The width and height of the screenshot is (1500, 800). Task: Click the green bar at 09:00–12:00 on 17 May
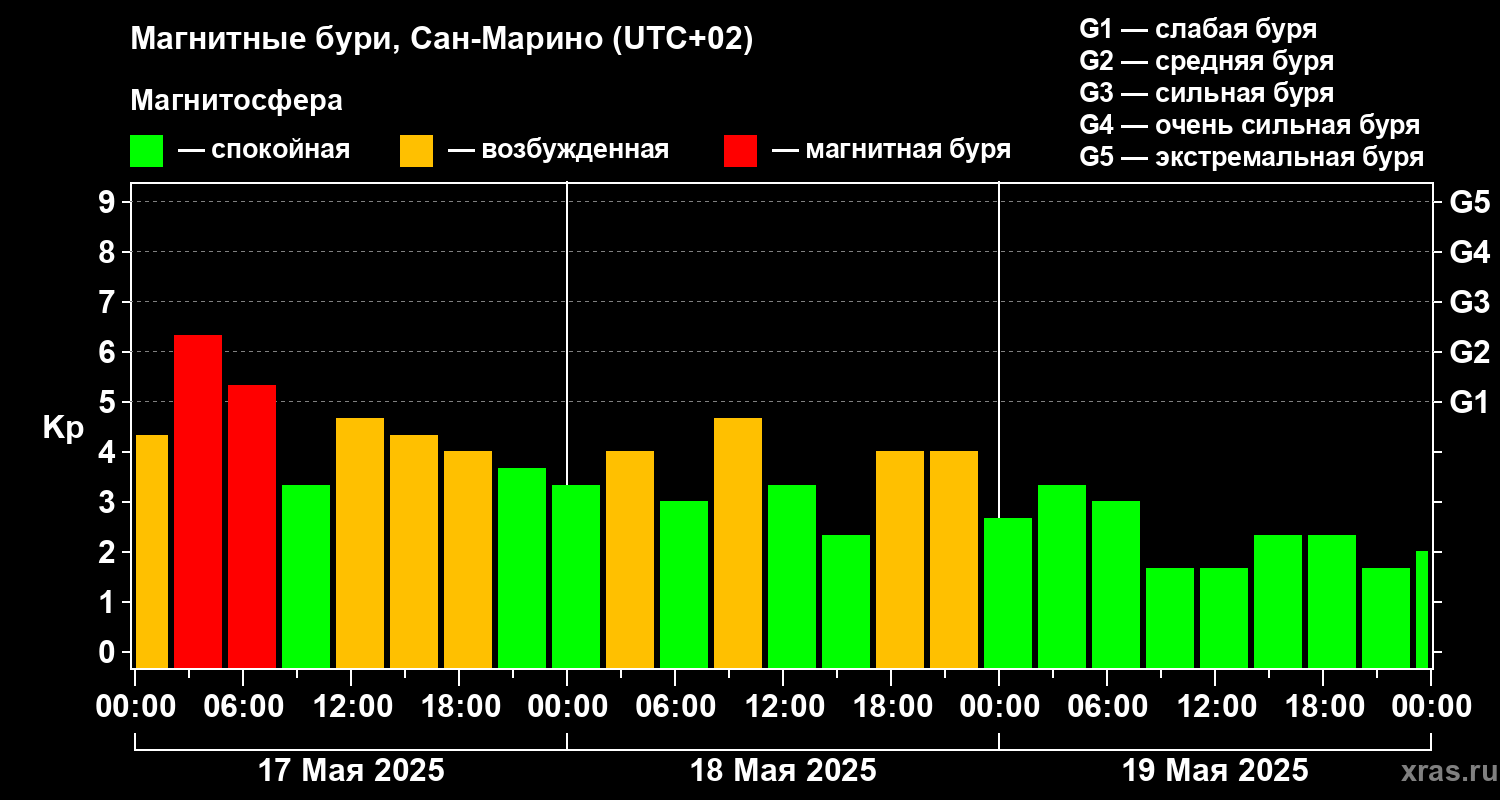(x=306, y=576)
